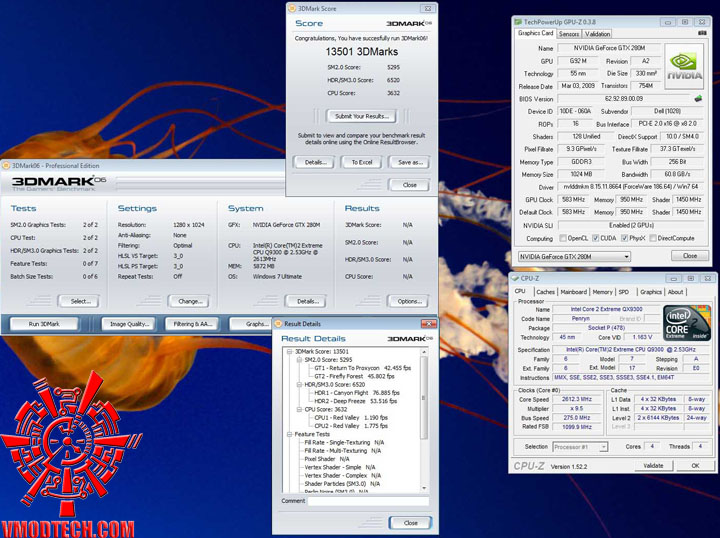The height and width of the screenshot is (538, 720).
Task: Collapse the Feature Tests tree node
Action: click(x=289, y=434)
